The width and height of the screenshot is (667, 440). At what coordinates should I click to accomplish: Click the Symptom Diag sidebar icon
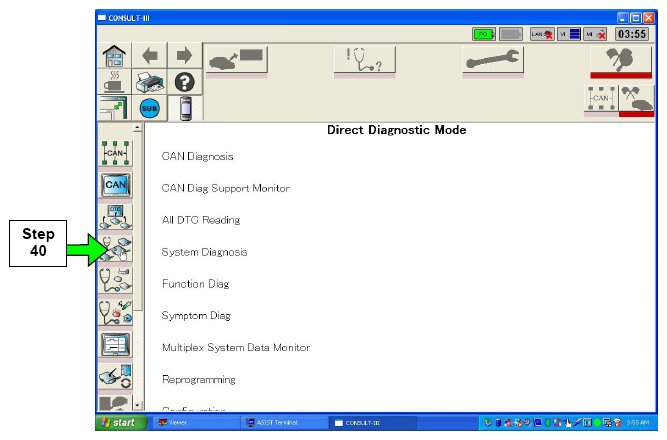(x=115, y=312)
